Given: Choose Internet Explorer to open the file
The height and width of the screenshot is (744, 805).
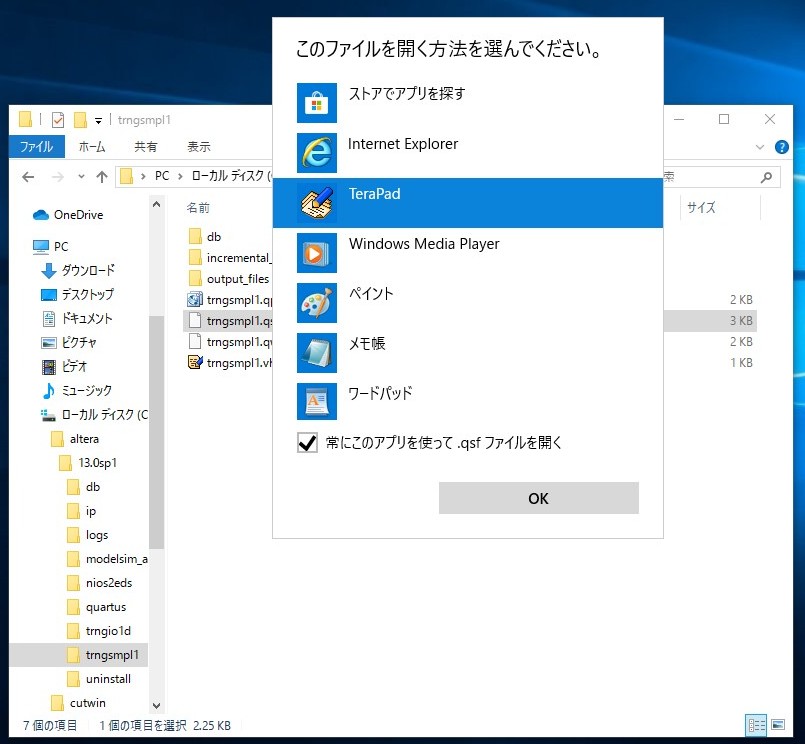Looking at the screenshot, I should click(468, 152).
